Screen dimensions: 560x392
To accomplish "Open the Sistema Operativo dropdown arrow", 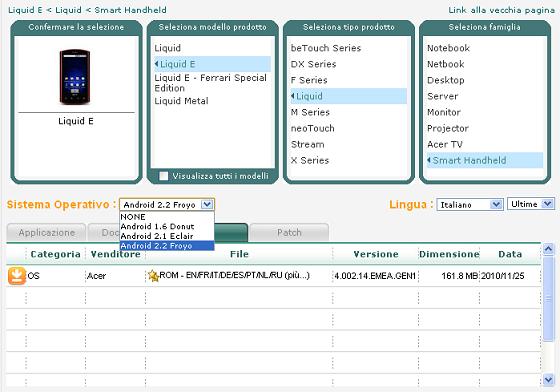I will [x=207, y=205].
